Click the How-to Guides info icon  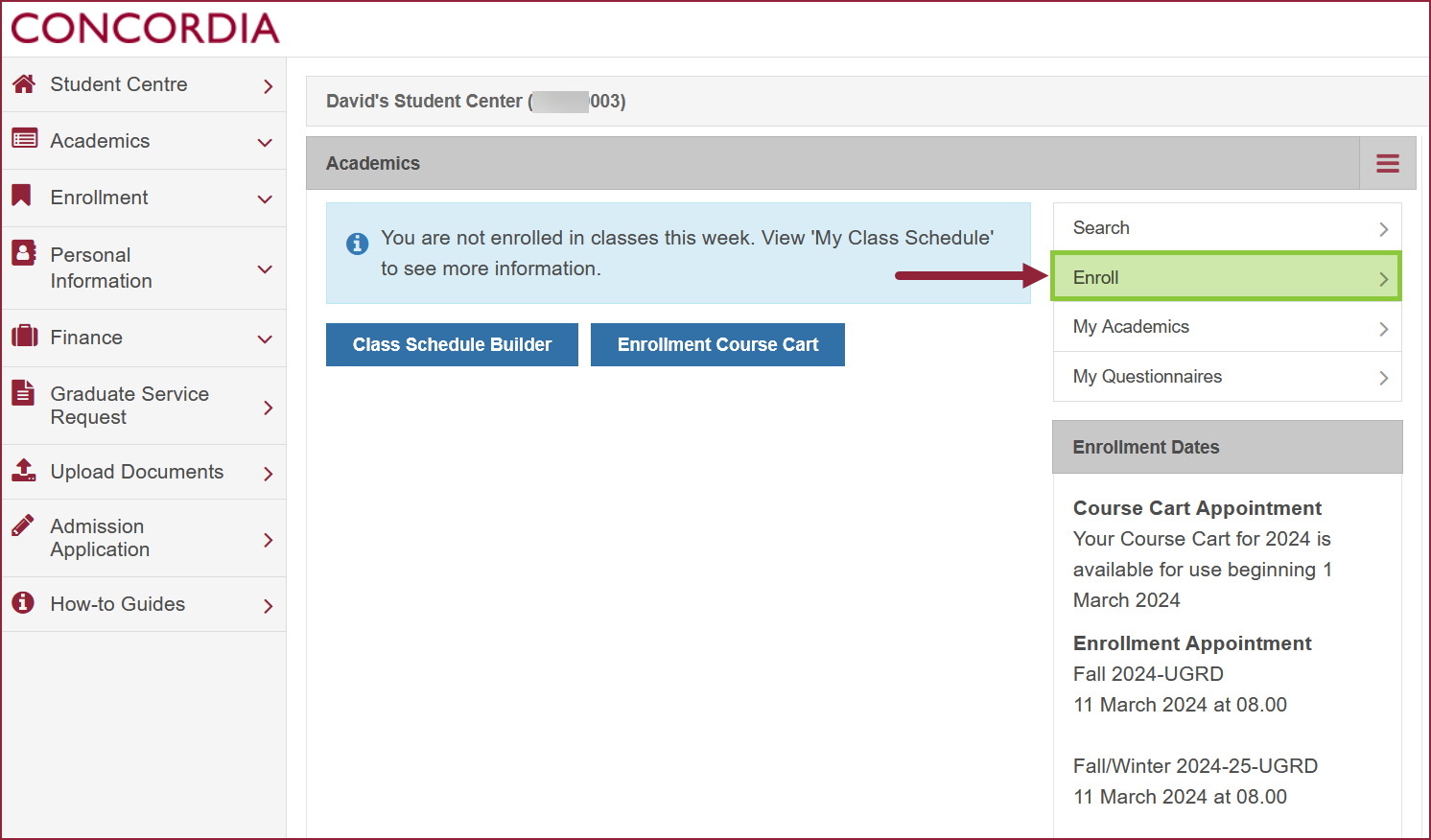coord(23,602)
